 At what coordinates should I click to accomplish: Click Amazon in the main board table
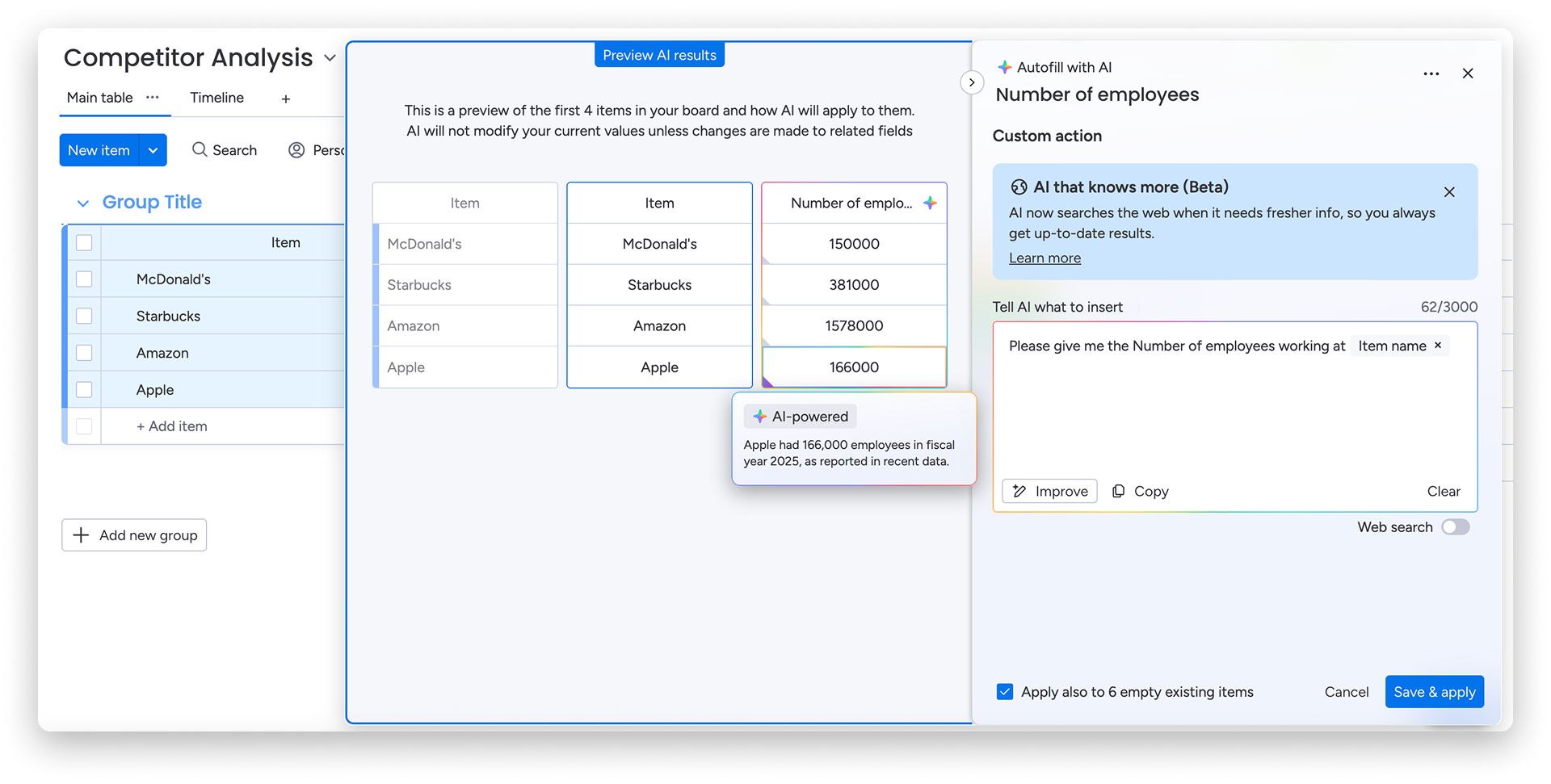tap(162, 353)
